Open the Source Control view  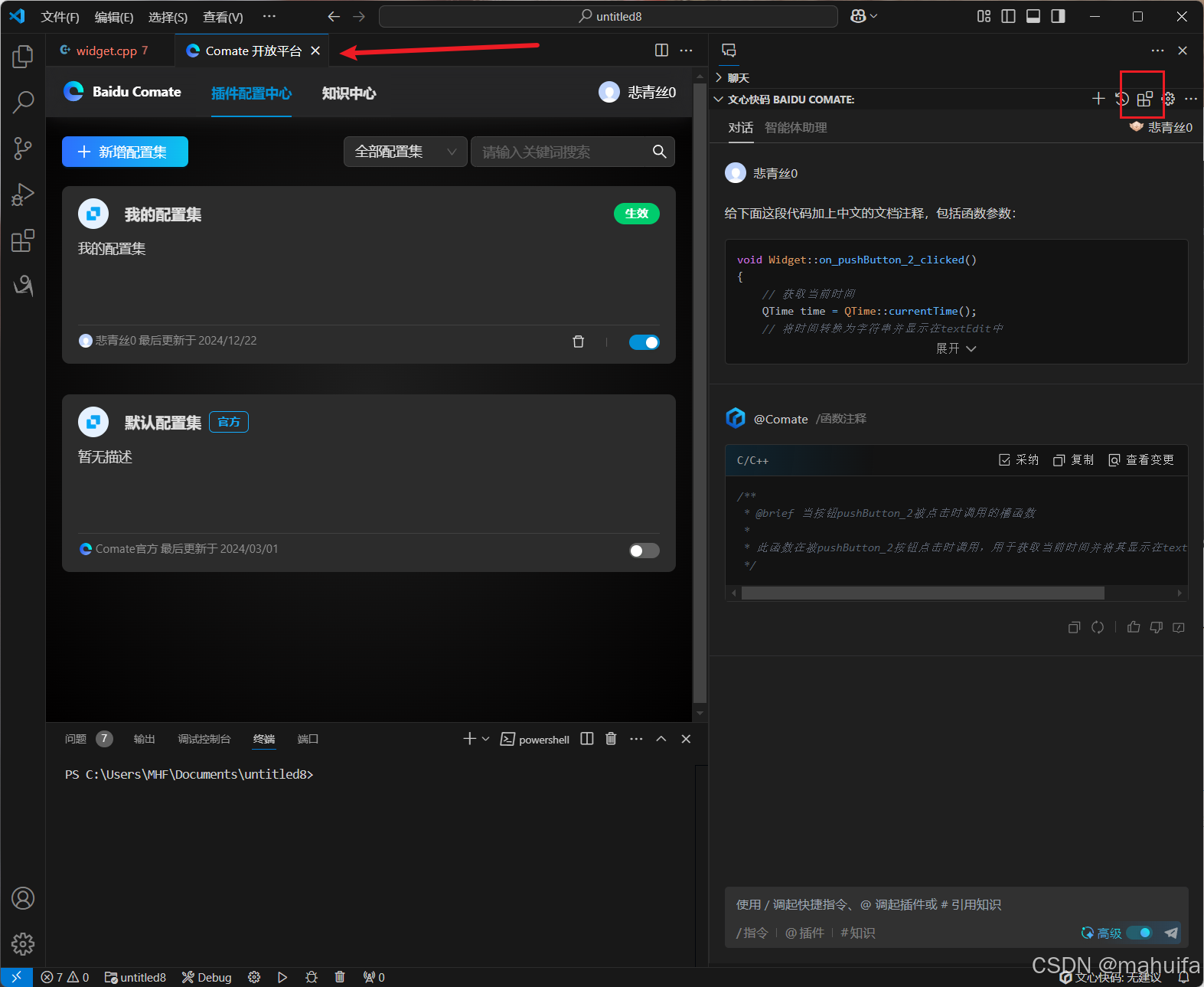pos(23,148)
